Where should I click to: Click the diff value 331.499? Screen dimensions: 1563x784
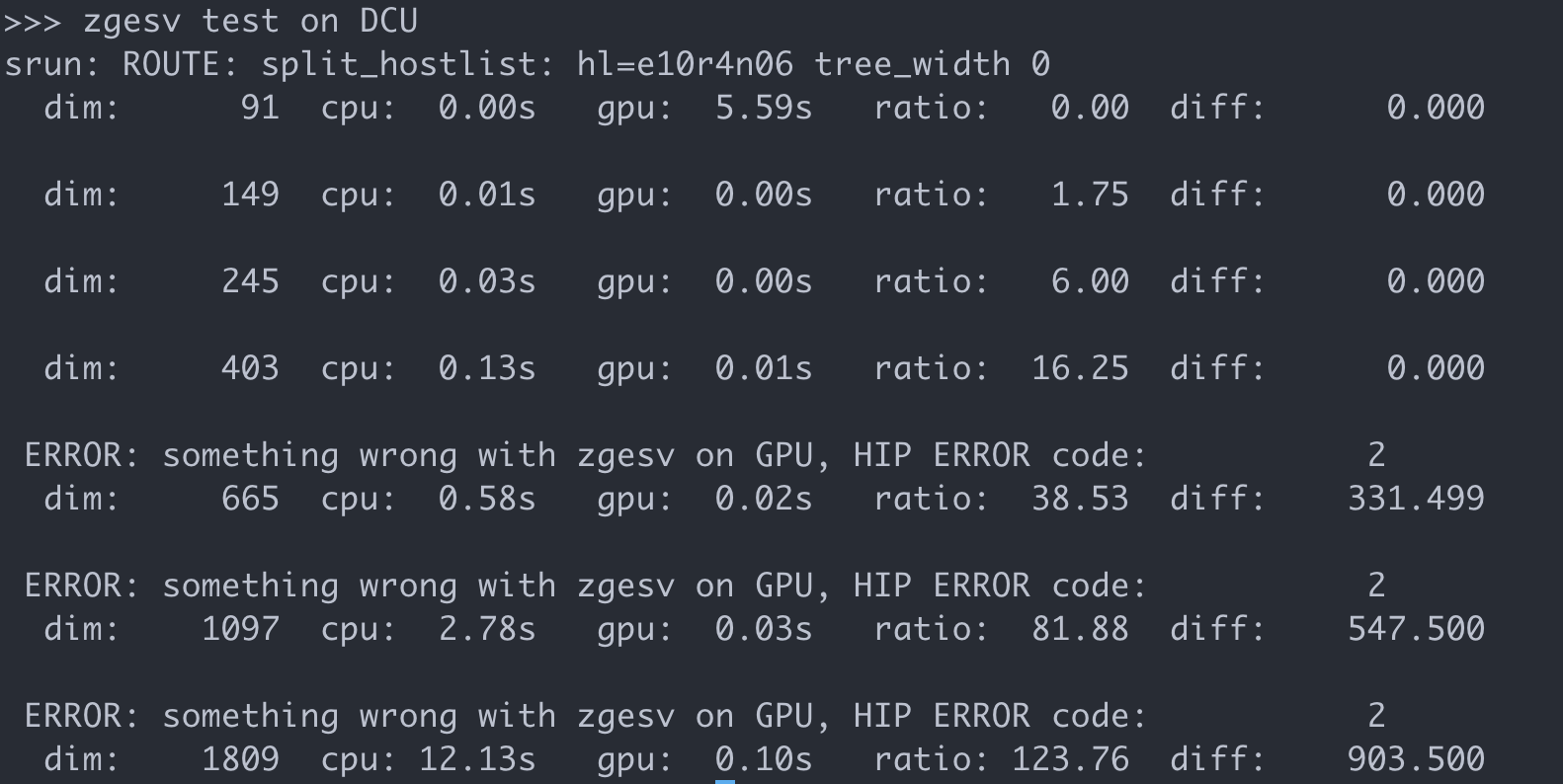pos(1416,499)
